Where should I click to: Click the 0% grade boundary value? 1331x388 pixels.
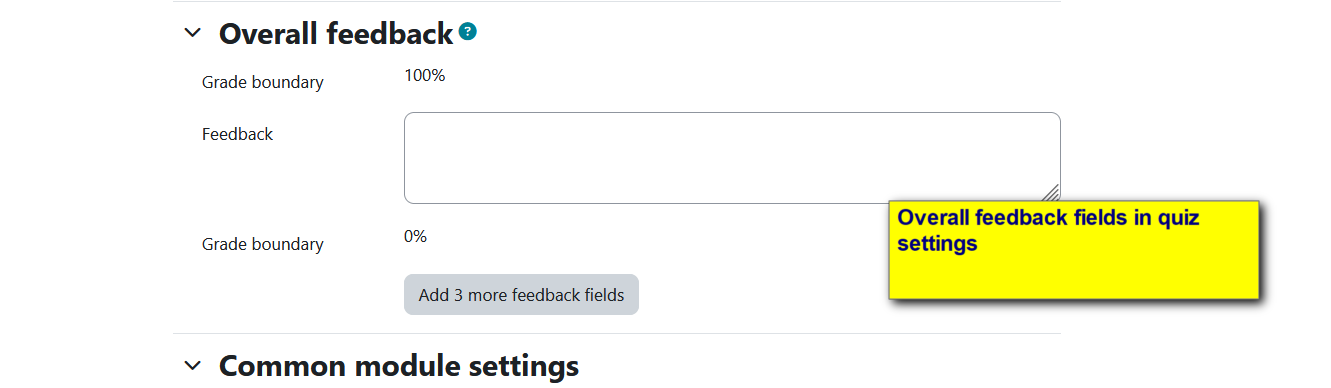[x=415, y=236]
